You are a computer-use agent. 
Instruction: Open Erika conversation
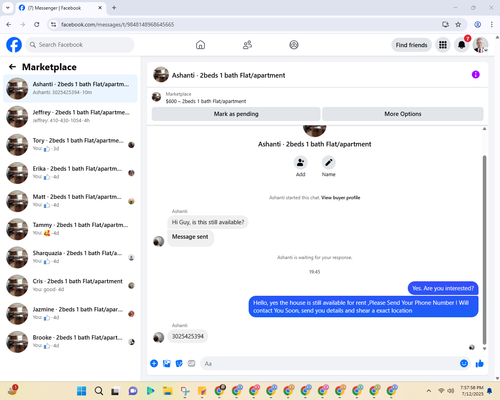pos(70,173)
